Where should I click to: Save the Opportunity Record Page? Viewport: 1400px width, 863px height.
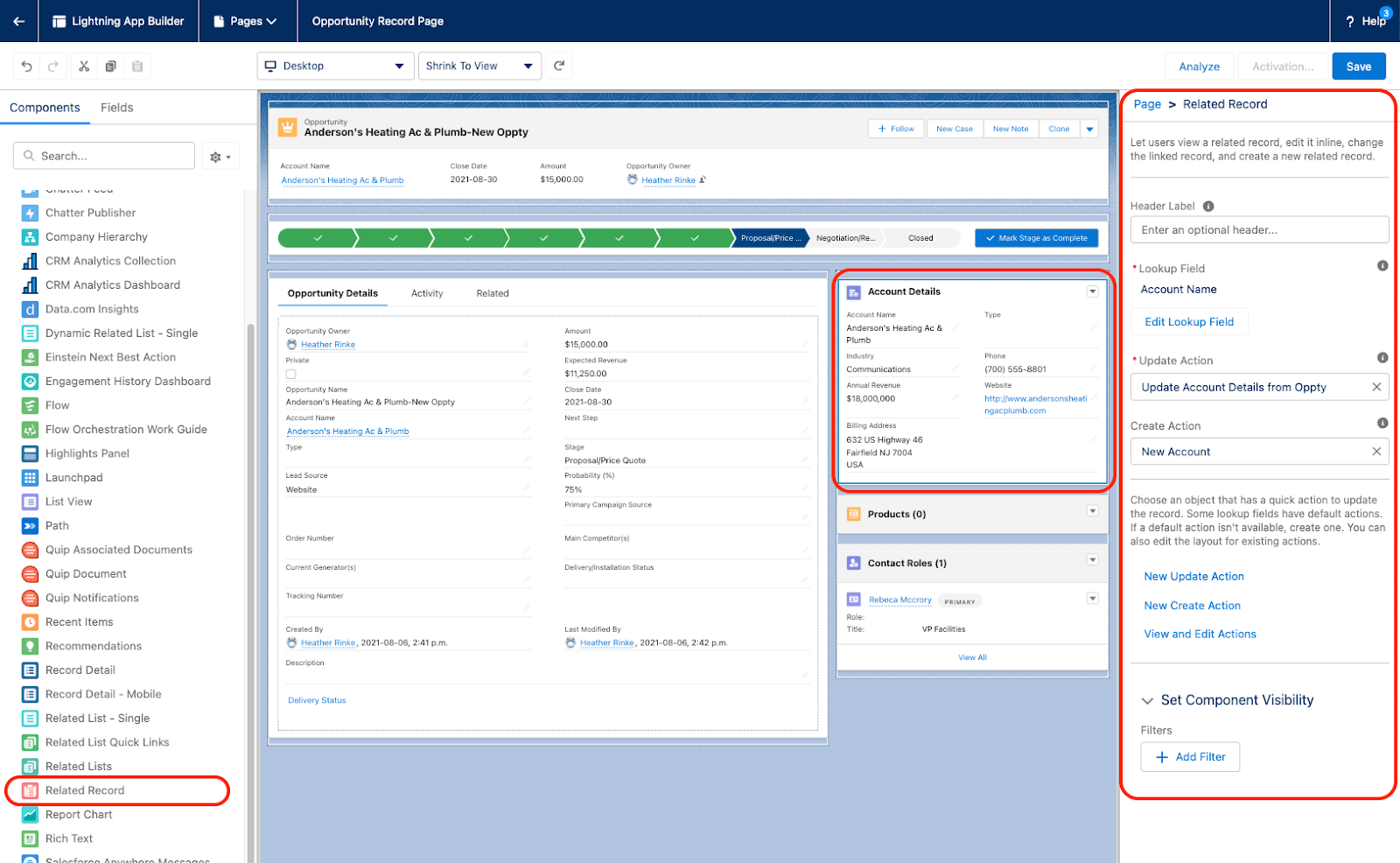[x=1358, y=66]
